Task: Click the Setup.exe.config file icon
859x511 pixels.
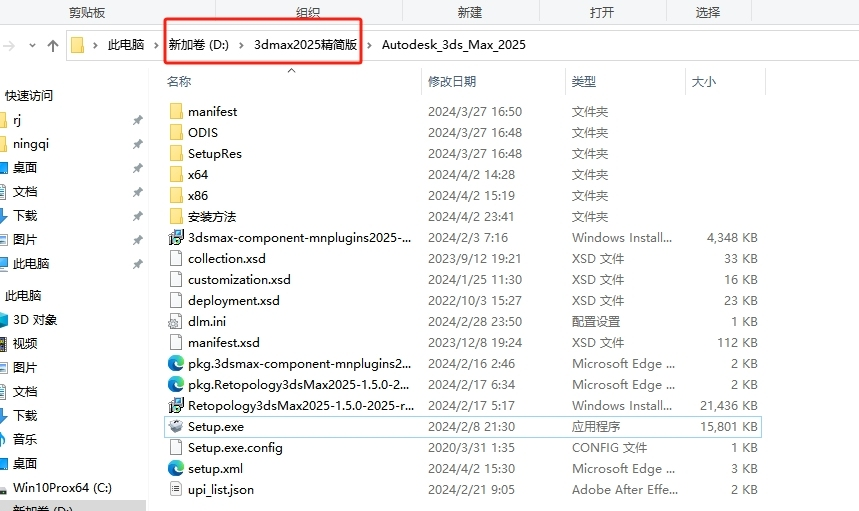Action: tap(176, 447)
